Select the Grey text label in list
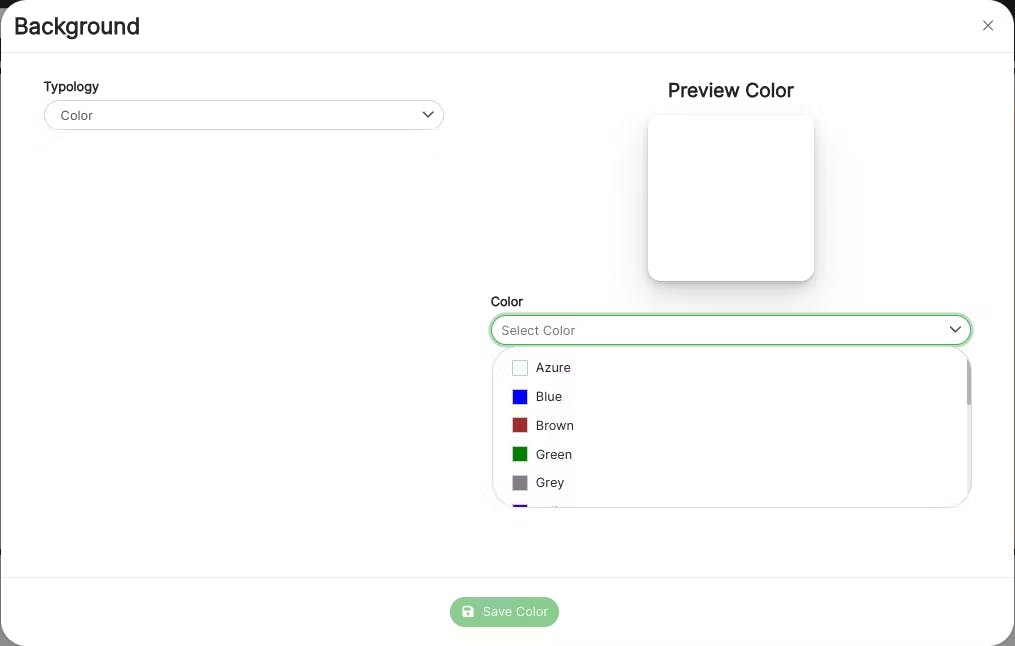Image resolution: width=1015 pixels, height=646 pixels. point(550,483)
